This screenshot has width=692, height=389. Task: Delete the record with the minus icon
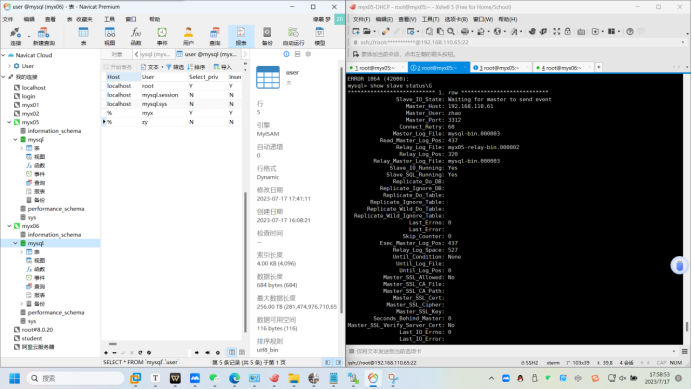point(114,353)
